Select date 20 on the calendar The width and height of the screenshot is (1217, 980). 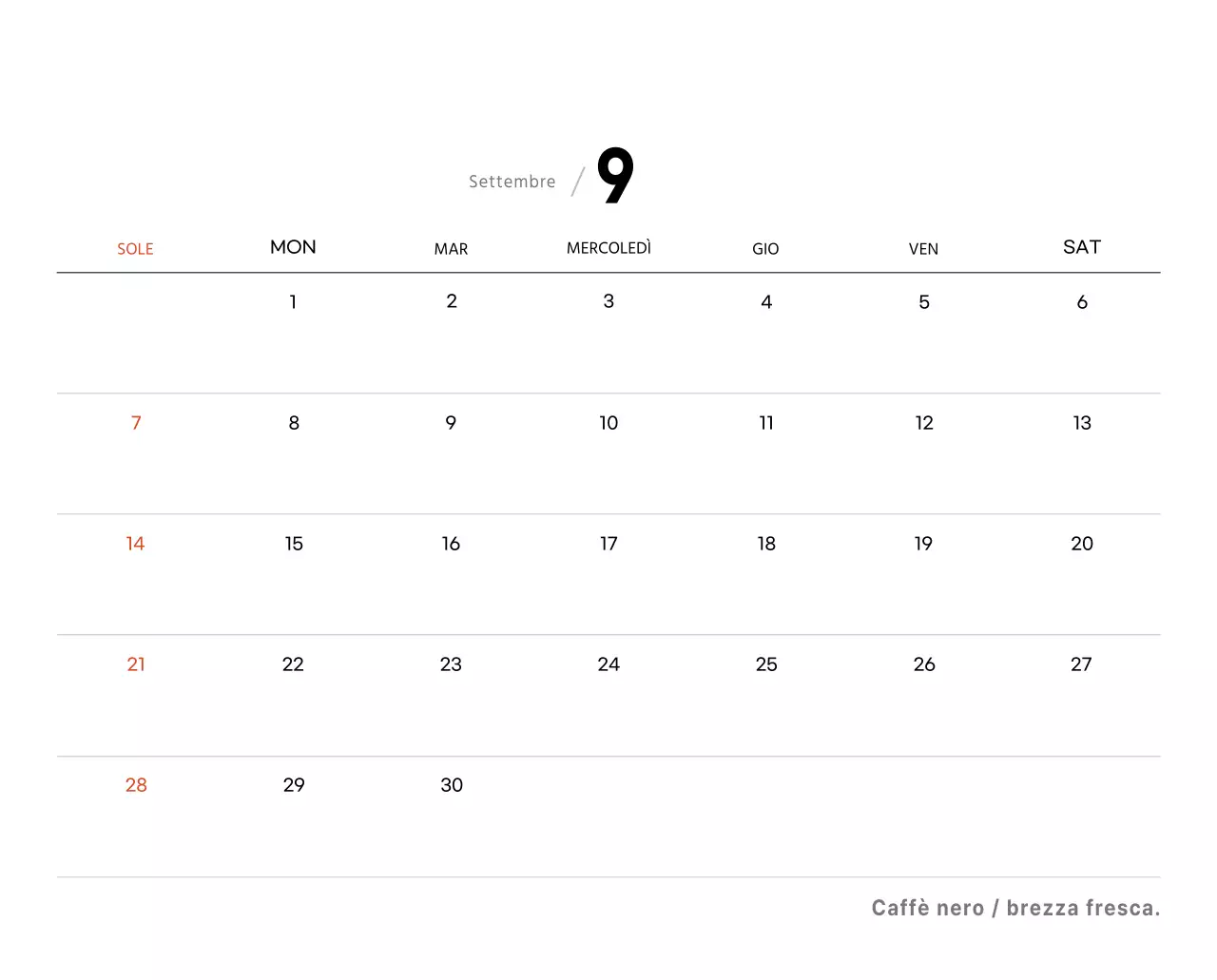click(x=1081, y=544)
